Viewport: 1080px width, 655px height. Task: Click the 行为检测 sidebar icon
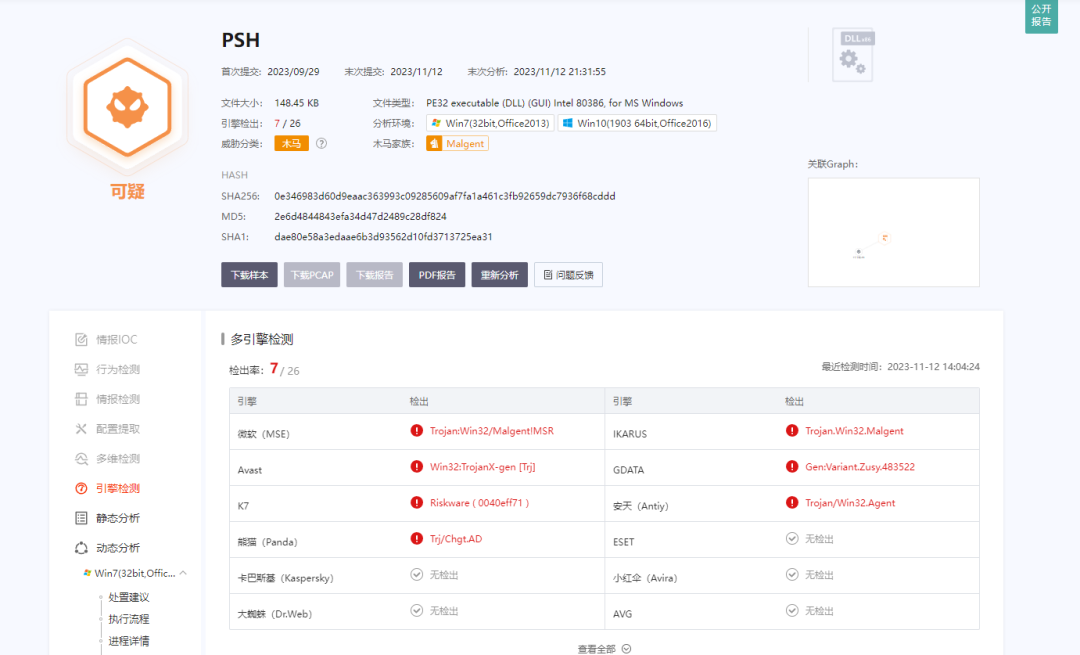tap(81, 369)
